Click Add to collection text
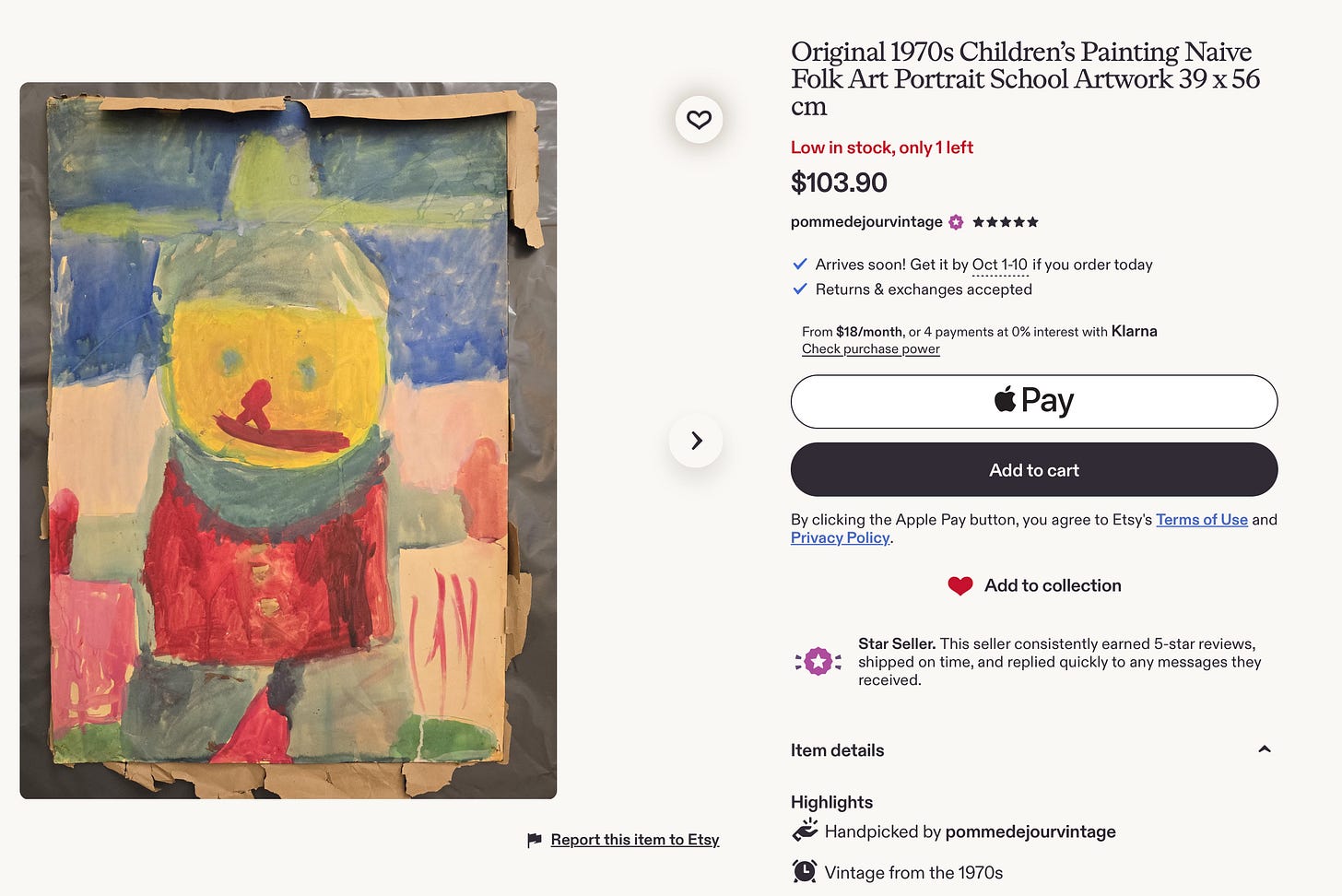Screen dimensions: 1342x896 point(1053,585)
